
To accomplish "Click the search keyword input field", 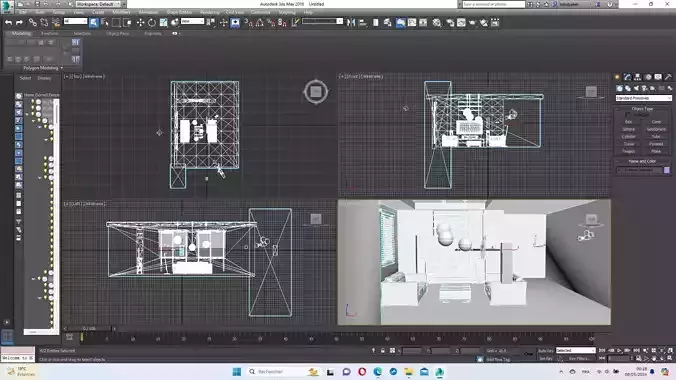I will (x=494, y=4).
